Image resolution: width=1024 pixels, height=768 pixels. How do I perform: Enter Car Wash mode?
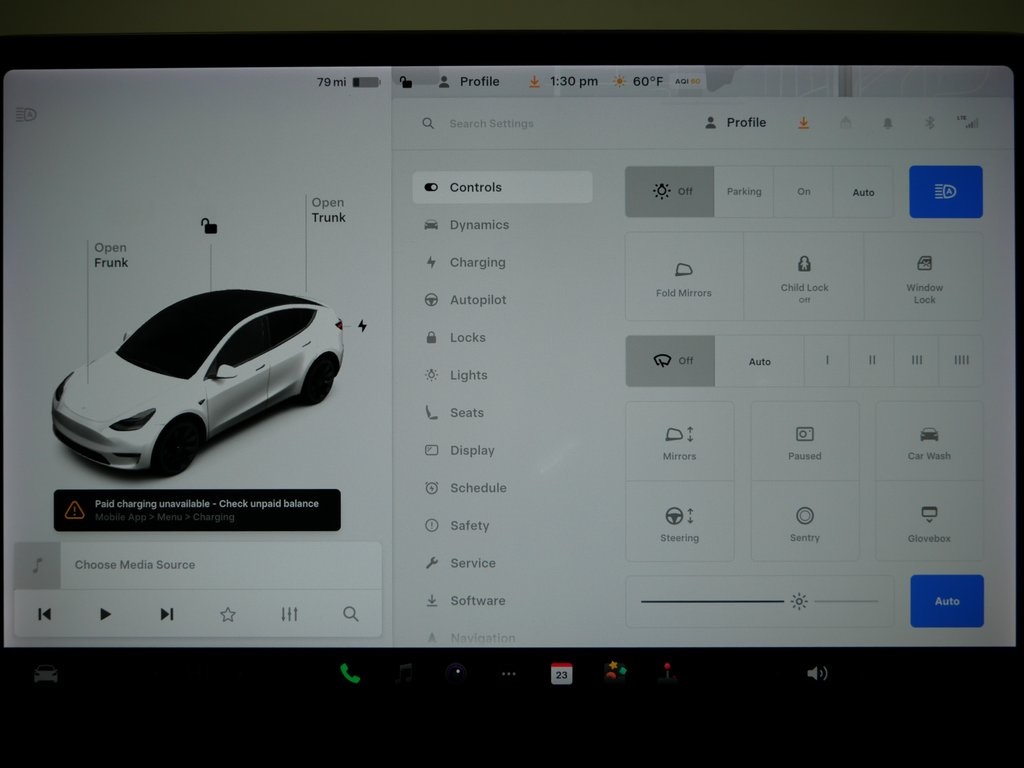point(929,438)
